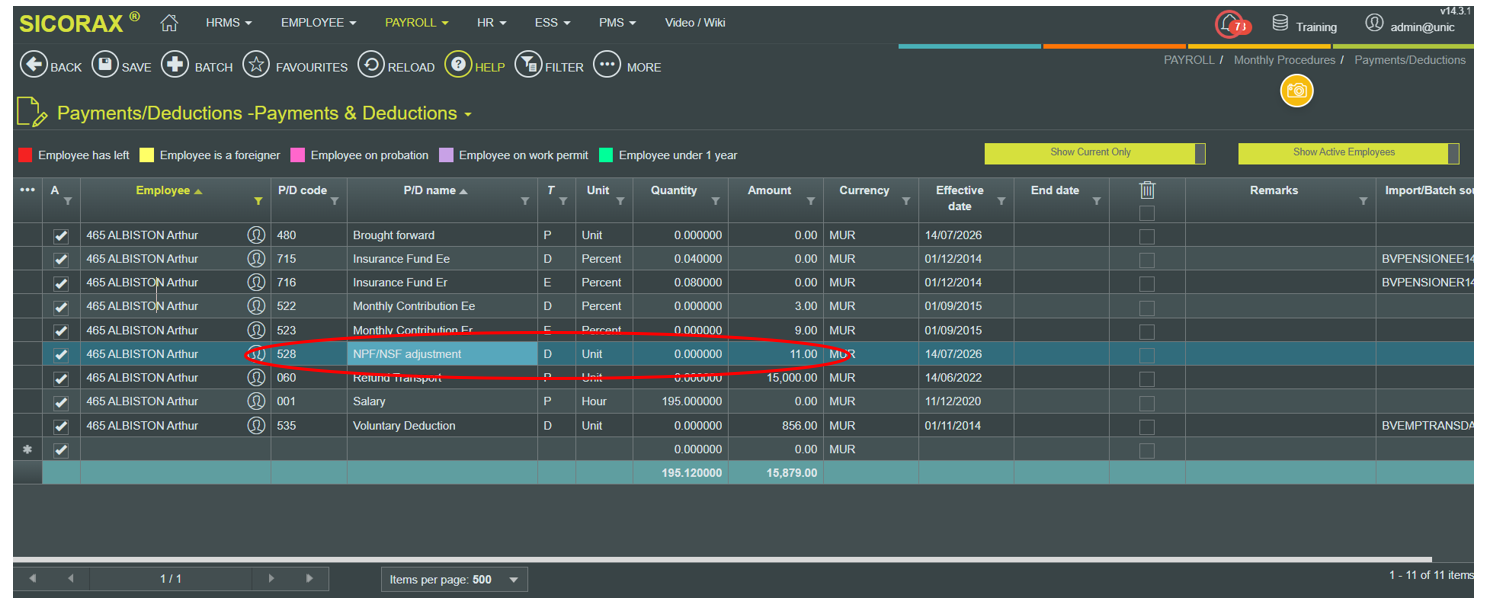Open employee profile icon on Salary row
The image size is (1488, 606).
click(256, 401)
